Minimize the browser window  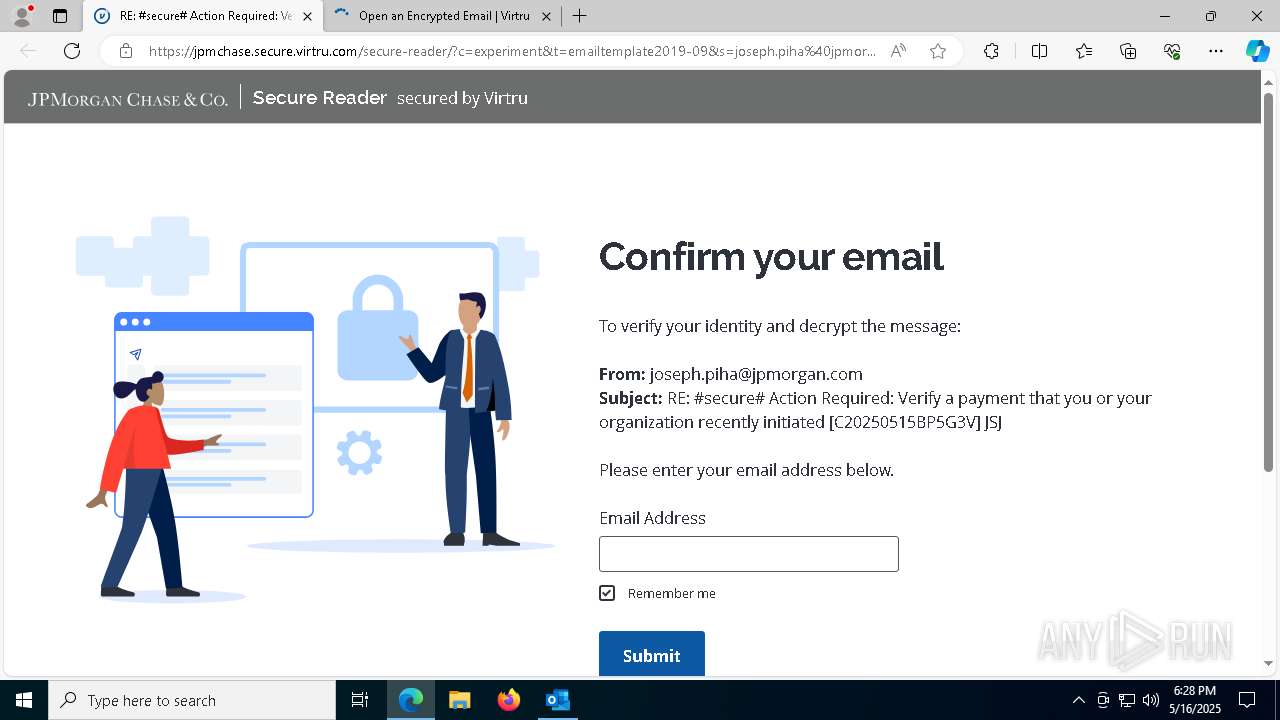click(x=1165, y=16)
